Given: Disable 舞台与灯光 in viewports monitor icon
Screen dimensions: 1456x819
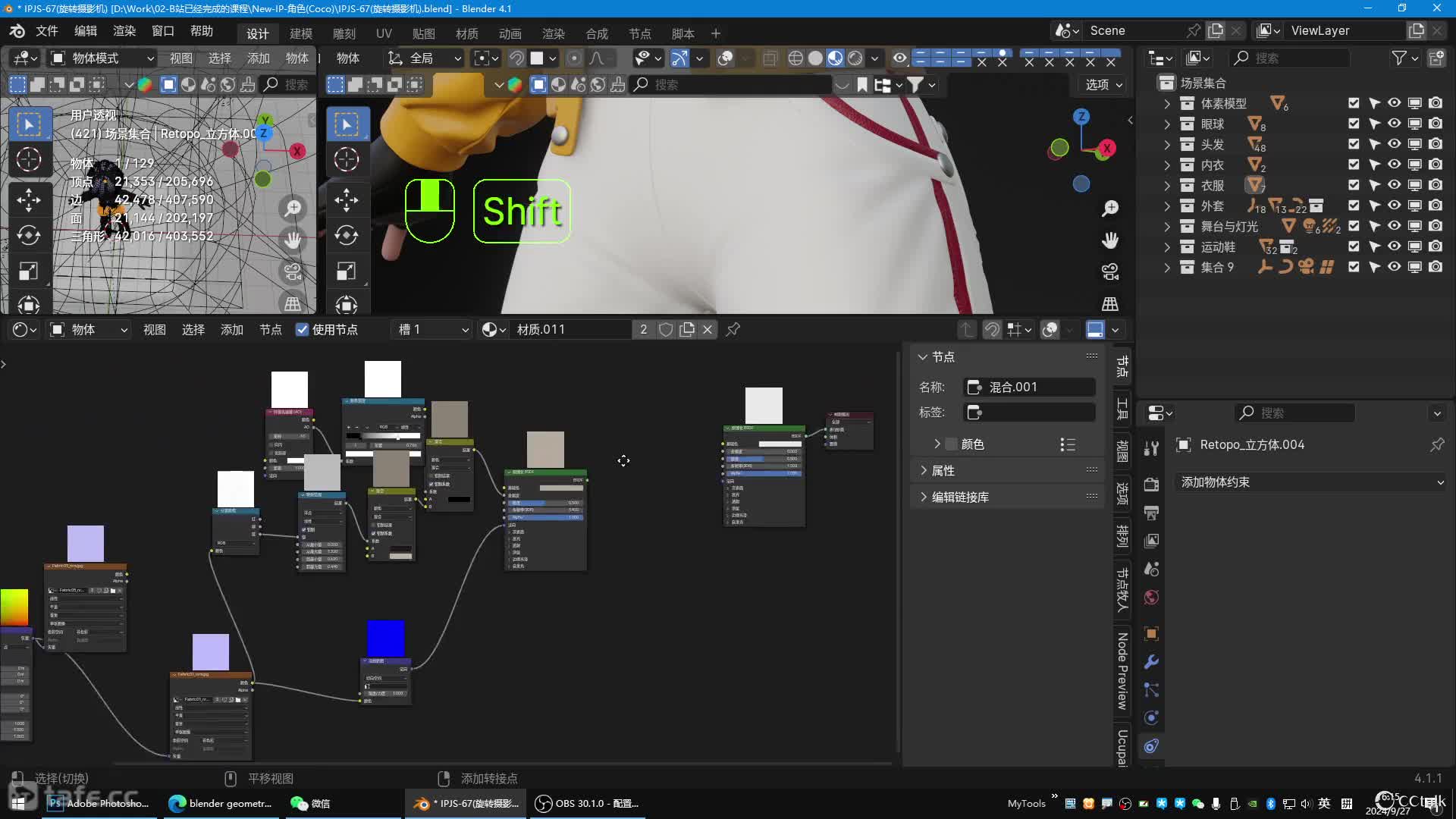Looking at the screenshot, I should point(1415,226).
